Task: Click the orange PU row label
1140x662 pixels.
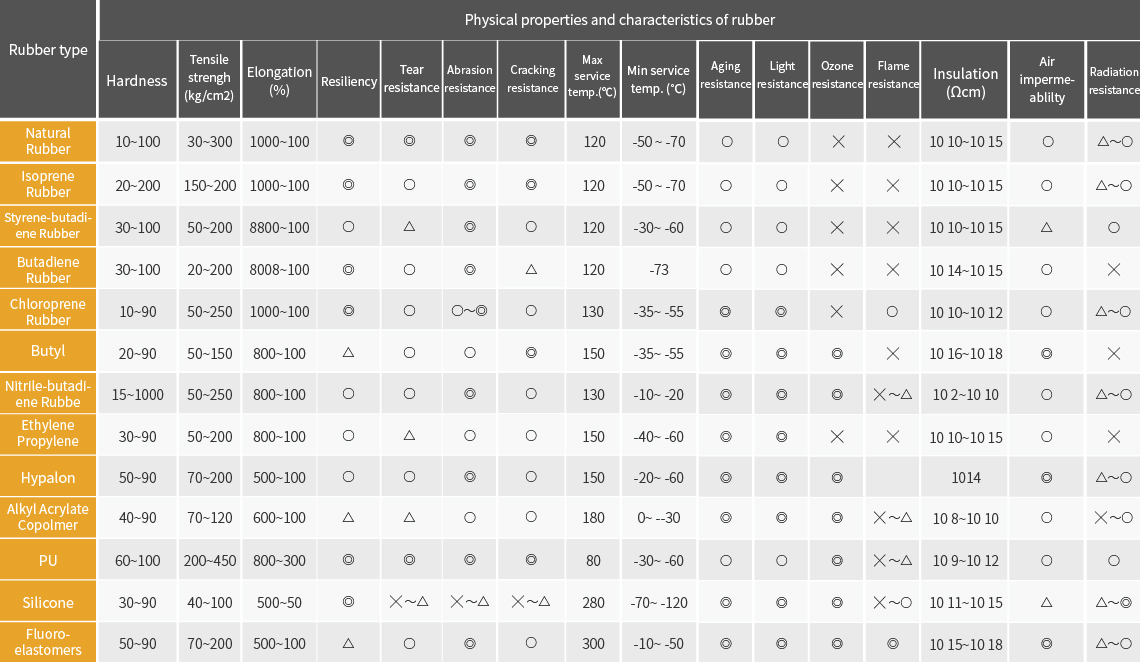Action: [x=48, y=560]
